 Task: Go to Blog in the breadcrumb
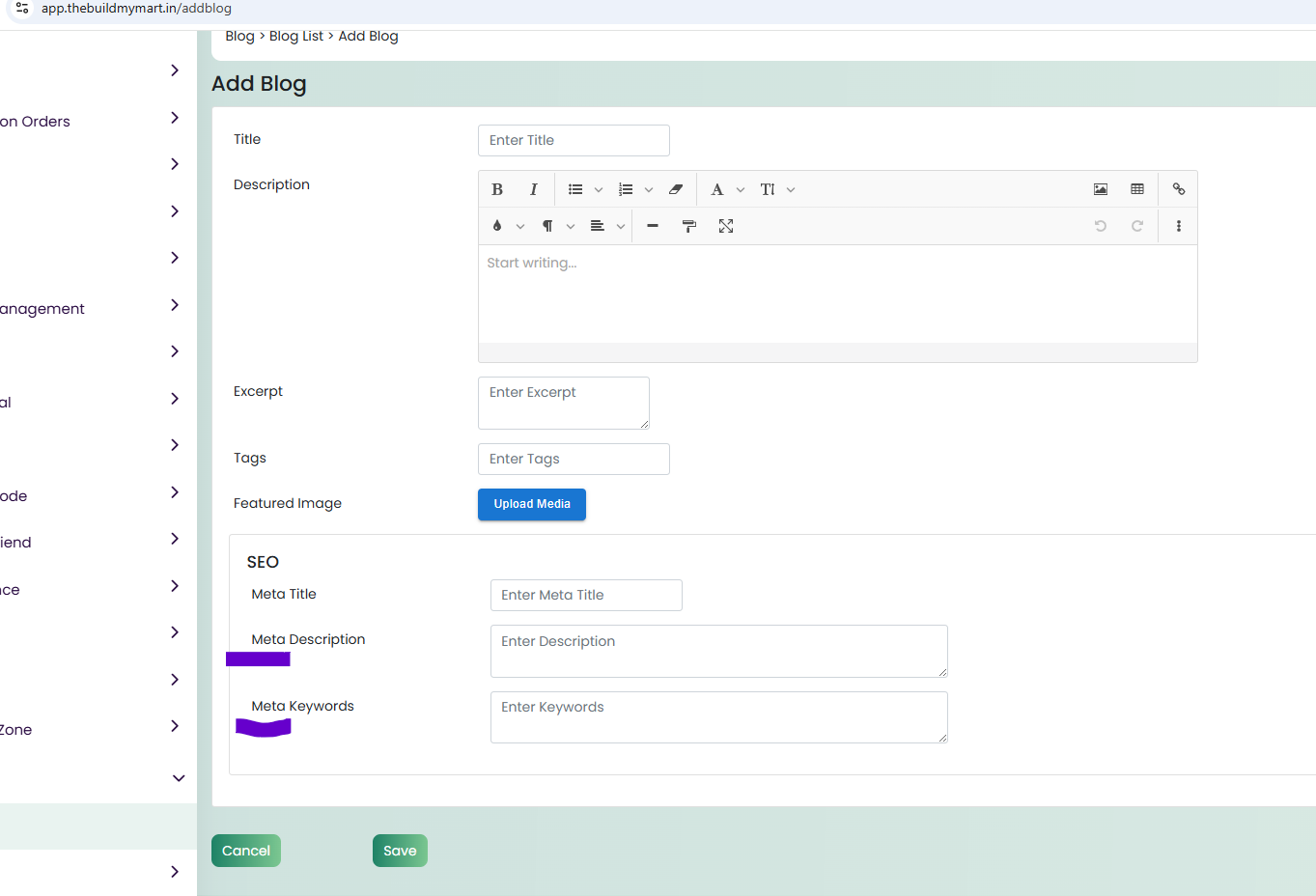[239, 36]
